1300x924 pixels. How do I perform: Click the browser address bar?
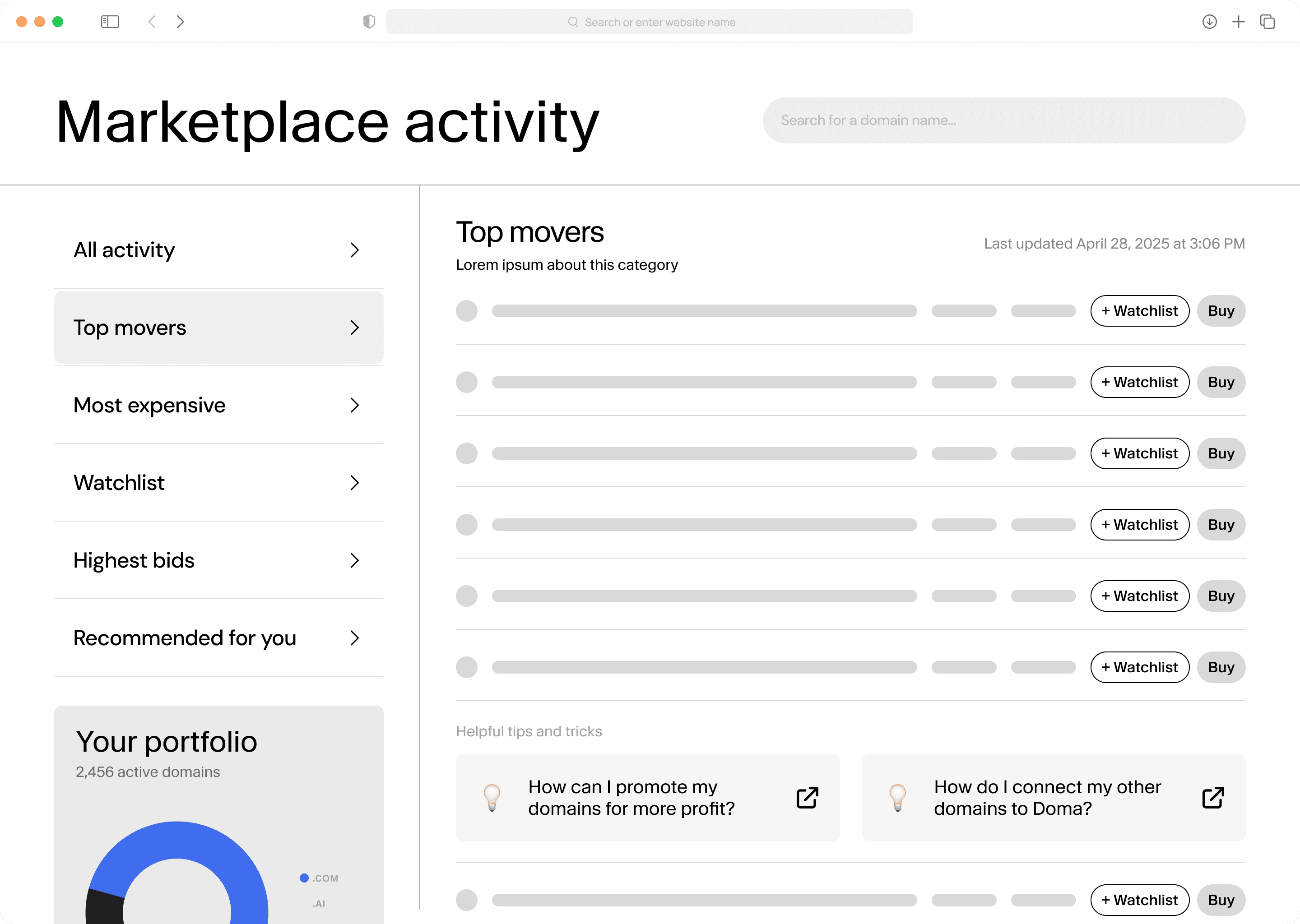pos(649,22)
